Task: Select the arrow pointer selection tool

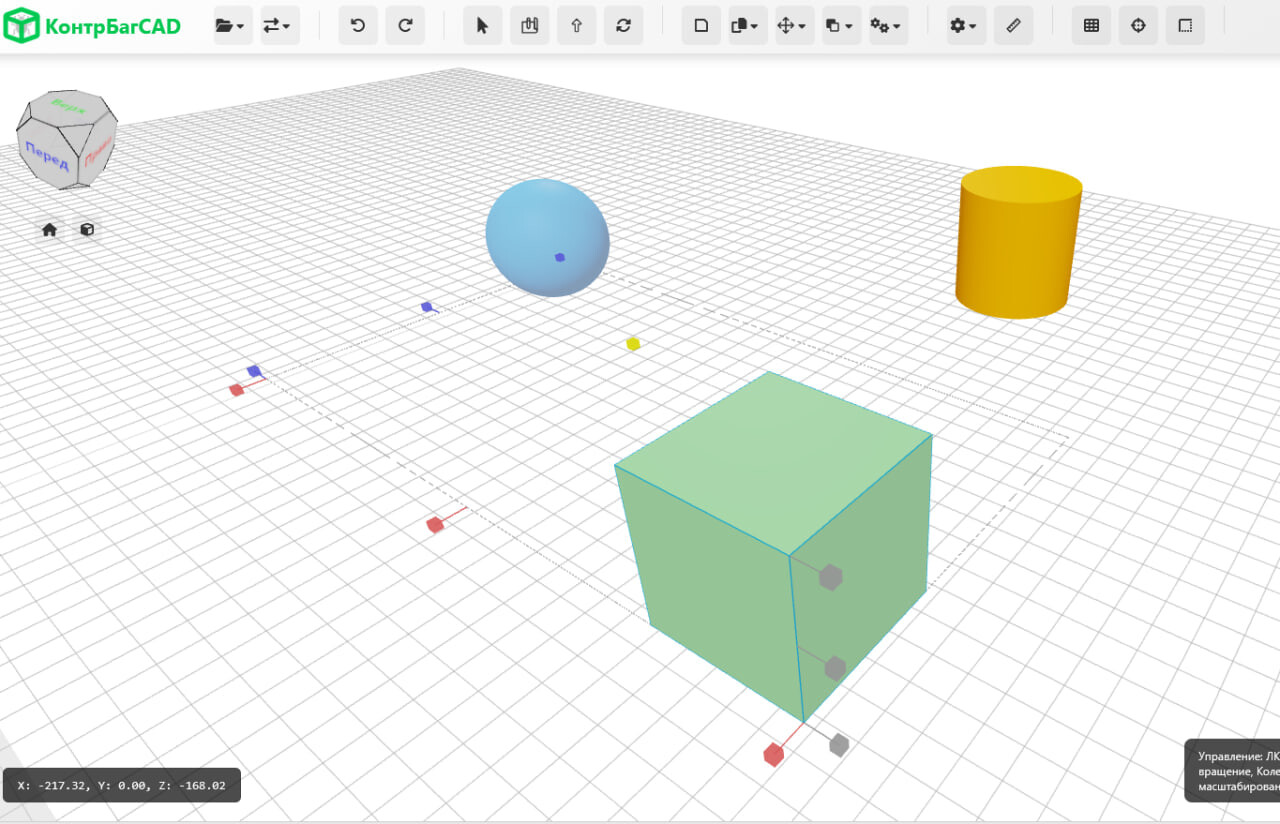Action: [x=482, y=26]
